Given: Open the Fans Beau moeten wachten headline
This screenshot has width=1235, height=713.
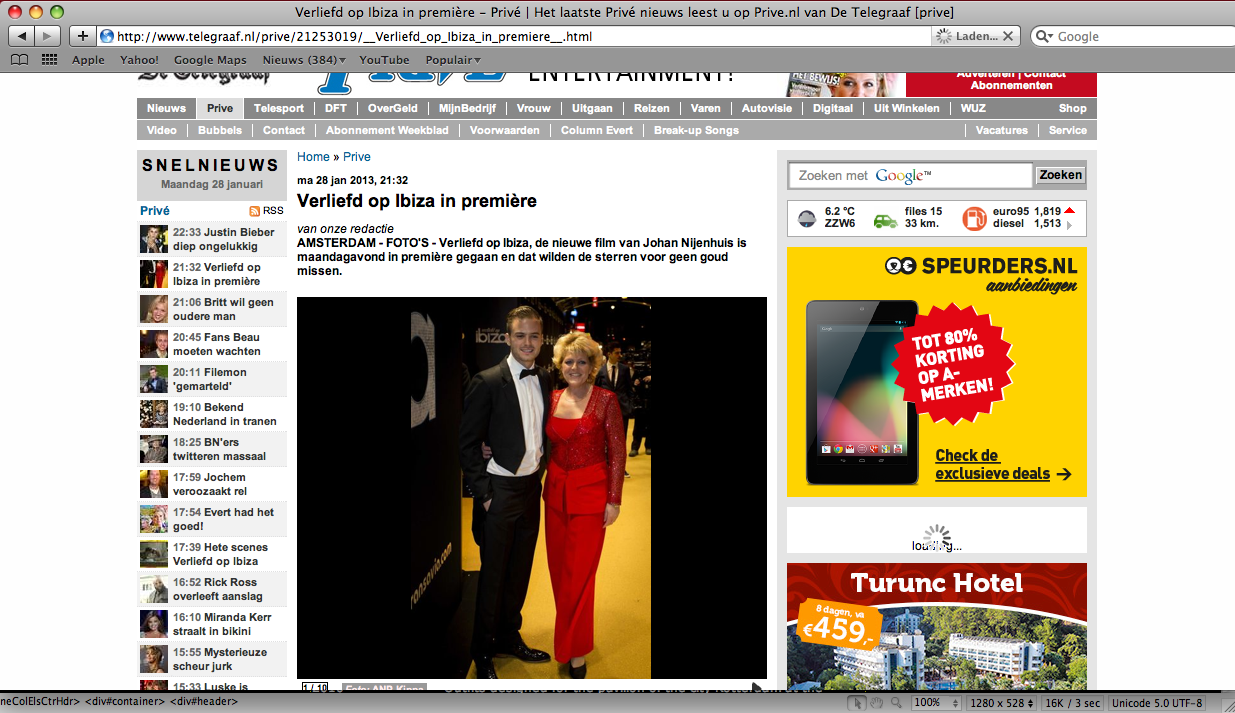Looking at the screenshot, I should click(x=217, y=344).
